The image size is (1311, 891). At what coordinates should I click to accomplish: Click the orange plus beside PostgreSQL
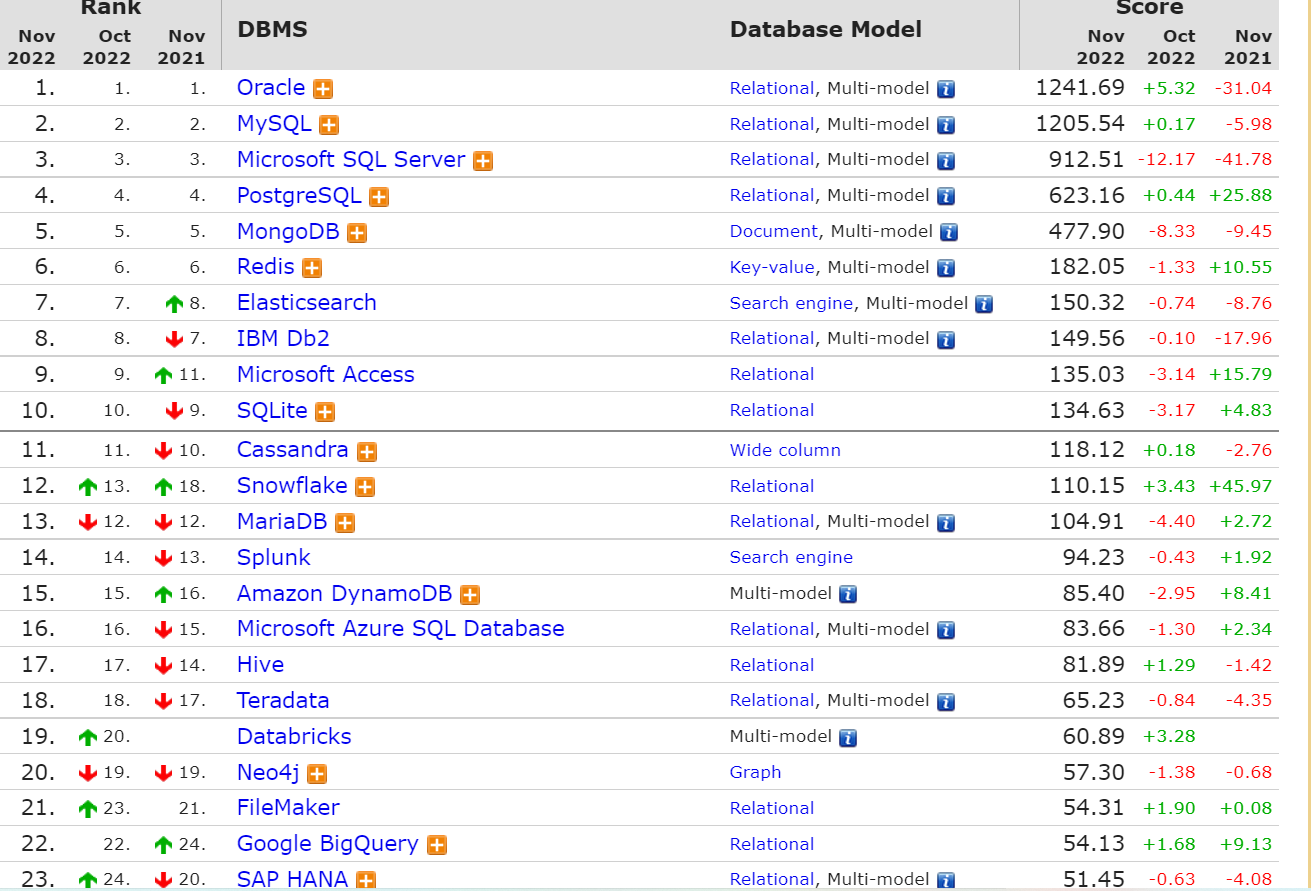coord(379,197)
